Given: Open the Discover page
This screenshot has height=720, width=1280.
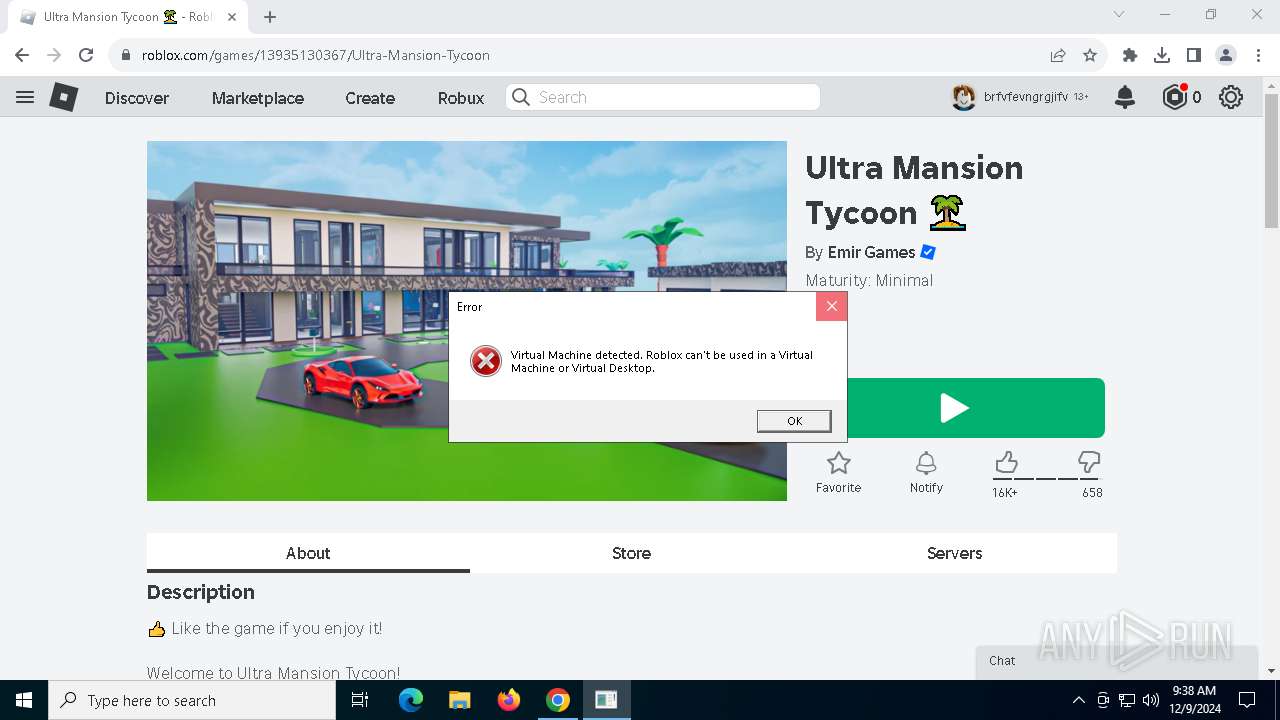Looking at the screenshot, I should click(x=137, y=98).
